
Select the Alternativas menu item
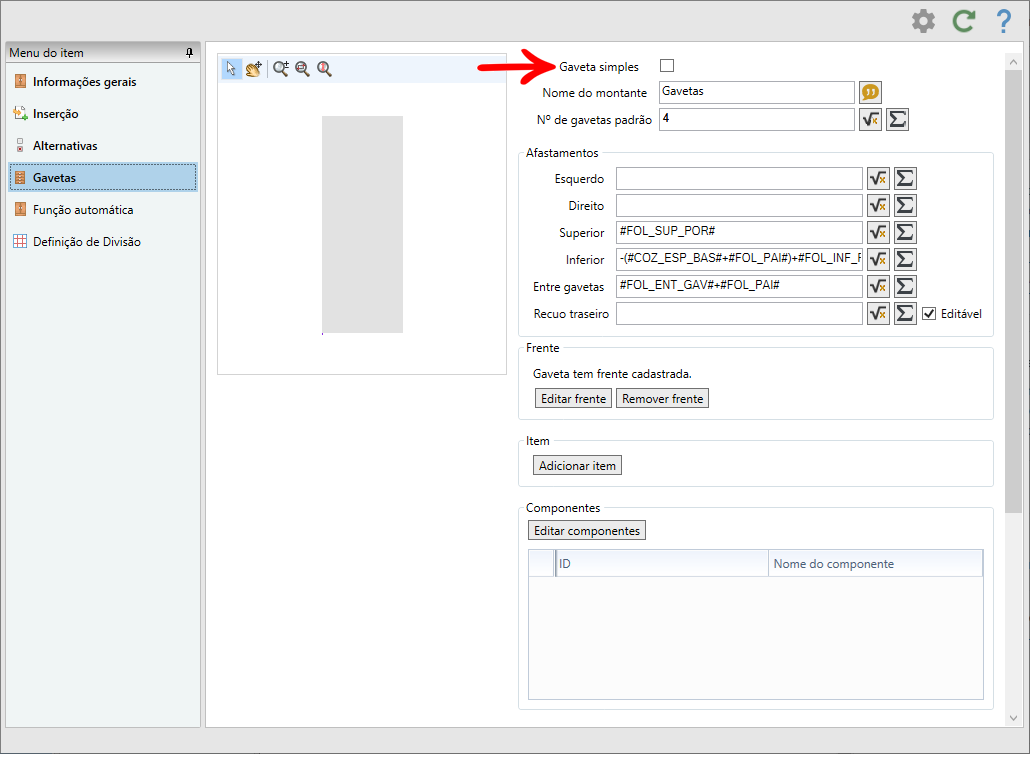click(103, 146)
